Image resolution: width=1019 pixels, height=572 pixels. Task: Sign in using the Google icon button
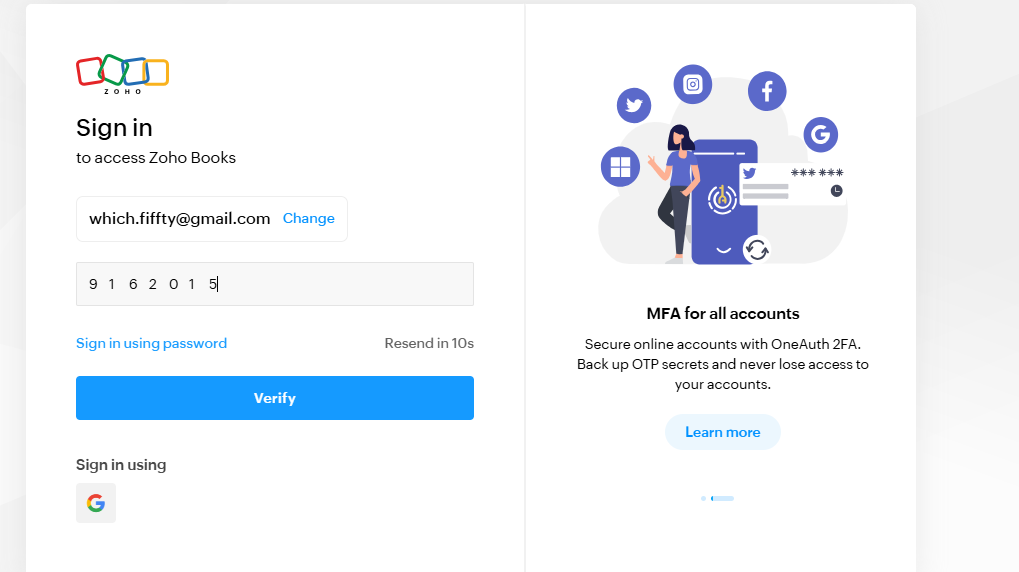(96, 503)
